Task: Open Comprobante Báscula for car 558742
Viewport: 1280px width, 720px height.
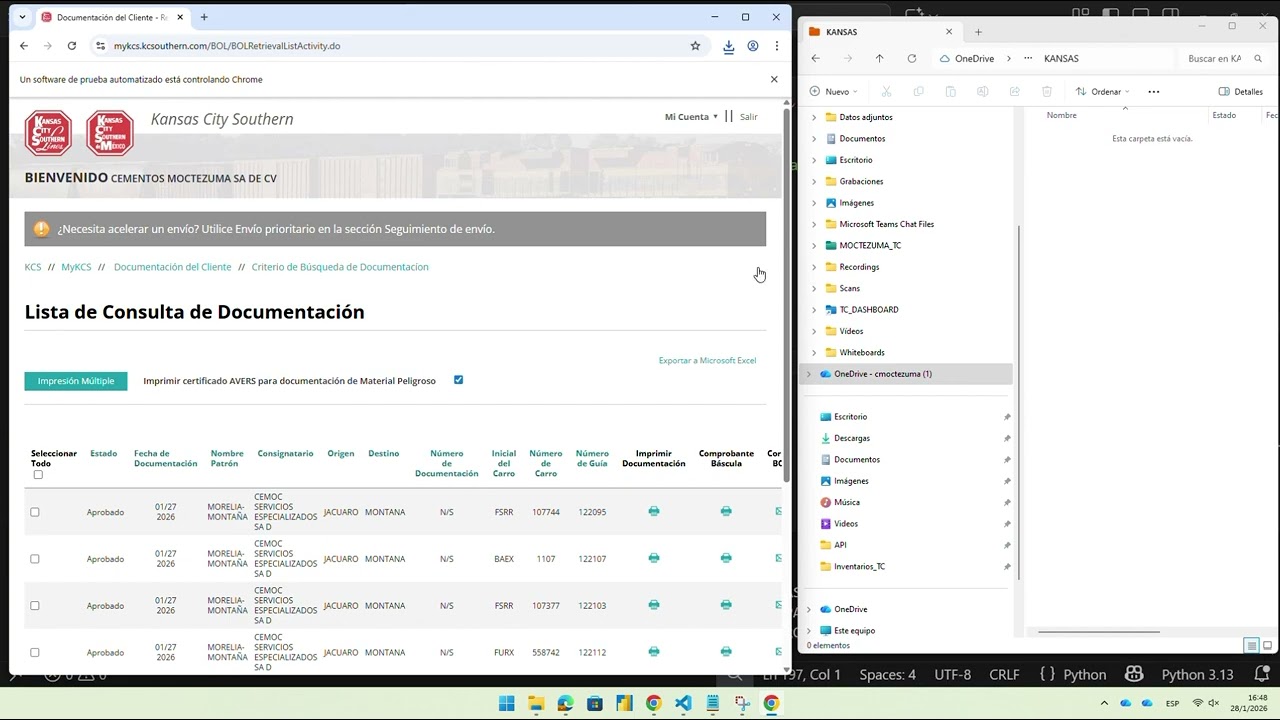Action: (x=726, y=652)
